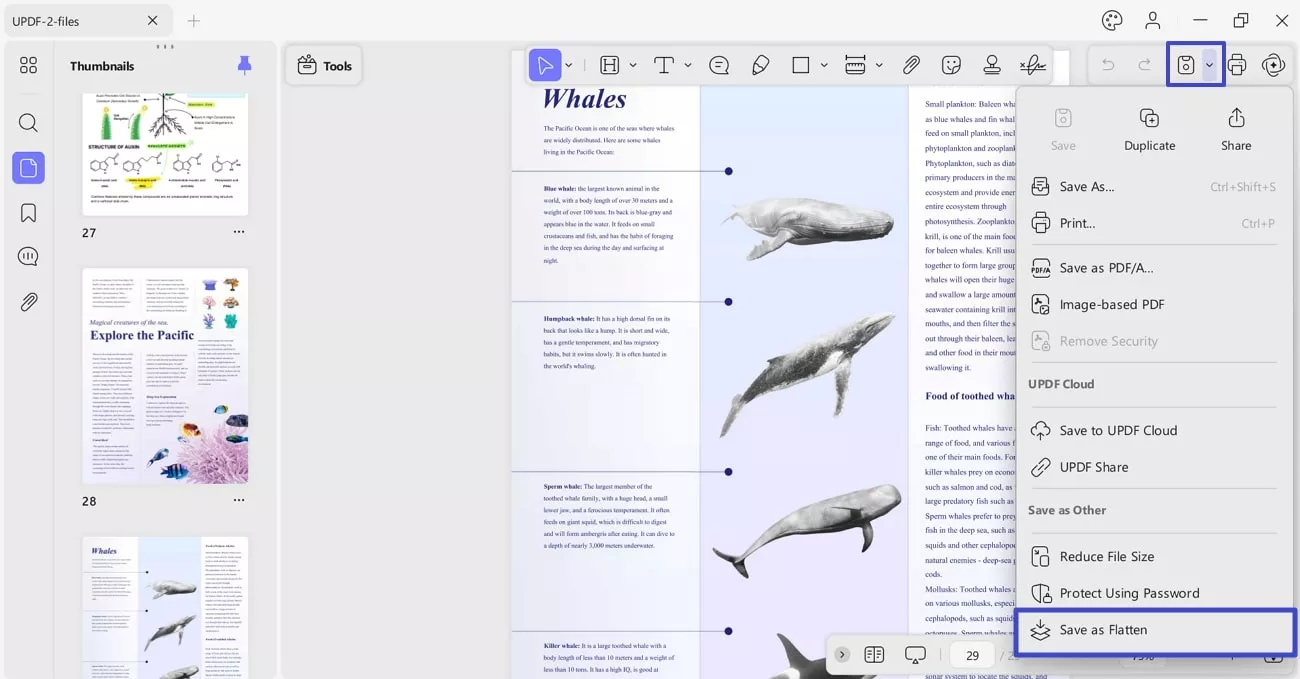Open the bookmarks panel in sidebar
This screenshot has height=679, width=1300.
click(28, 213)
